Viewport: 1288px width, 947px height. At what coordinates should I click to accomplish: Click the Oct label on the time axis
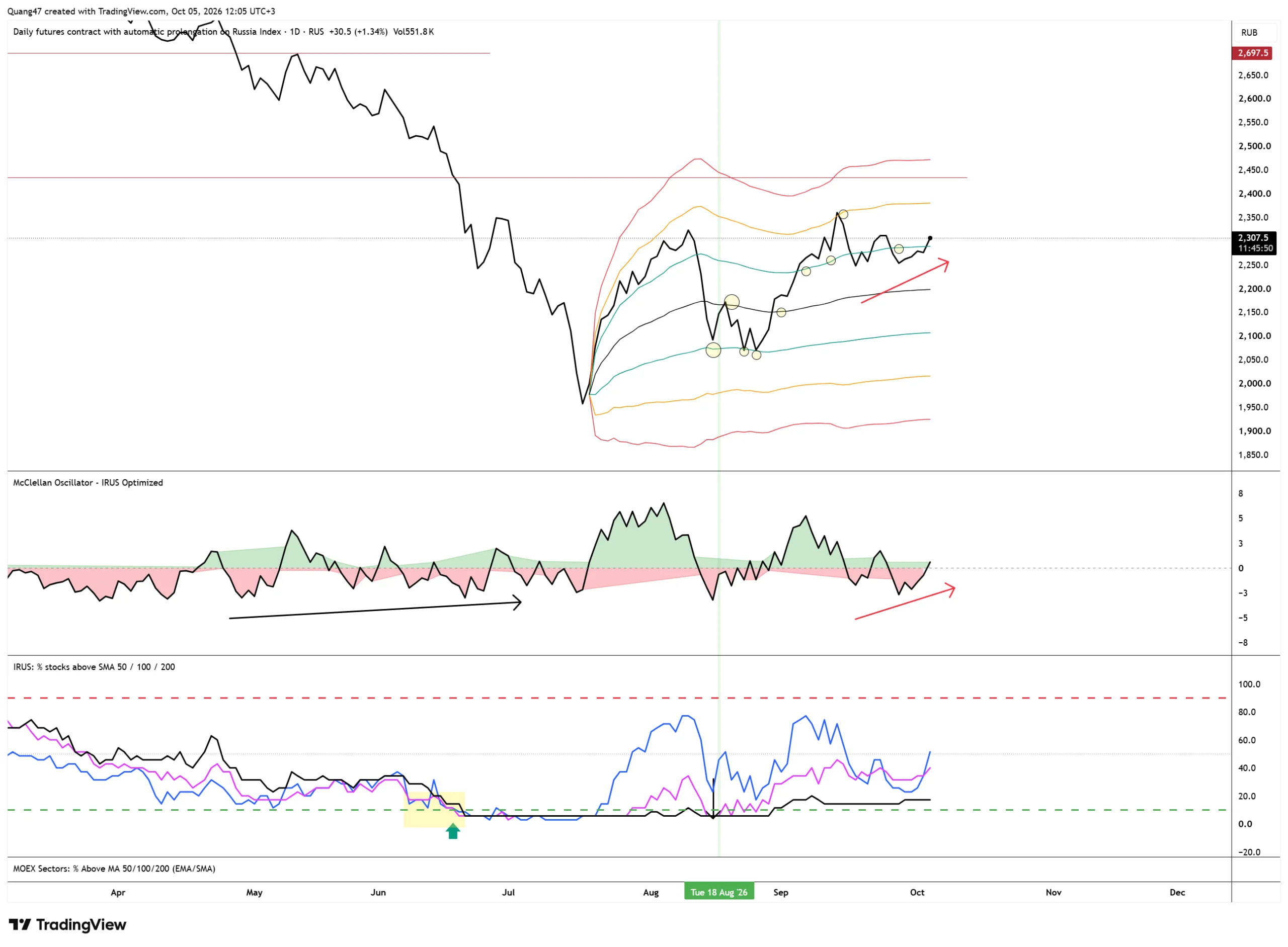coord(917,892)
